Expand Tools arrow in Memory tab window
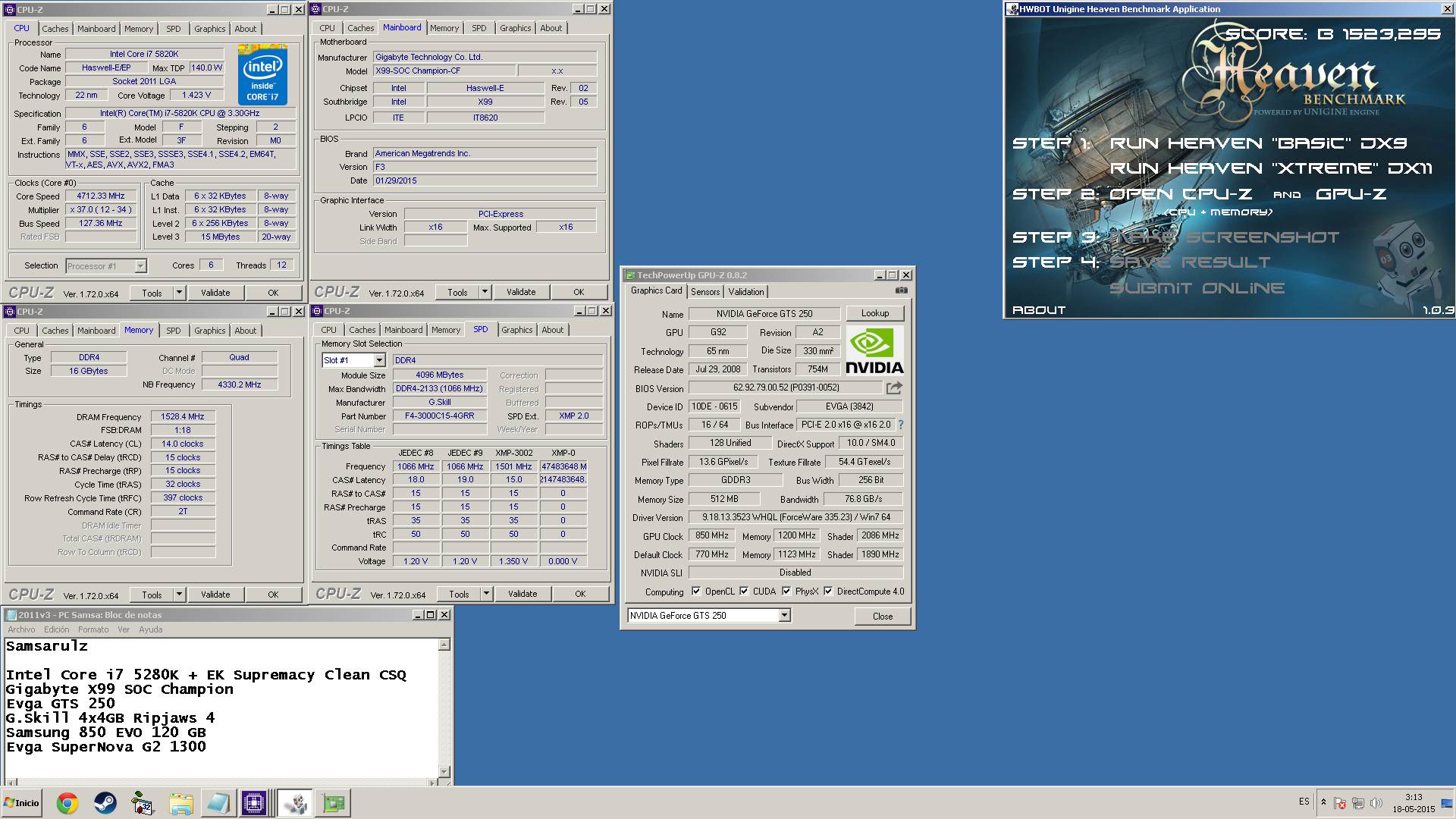The height and width of the screenshot is (819, 1456). [x=179, y=595]
